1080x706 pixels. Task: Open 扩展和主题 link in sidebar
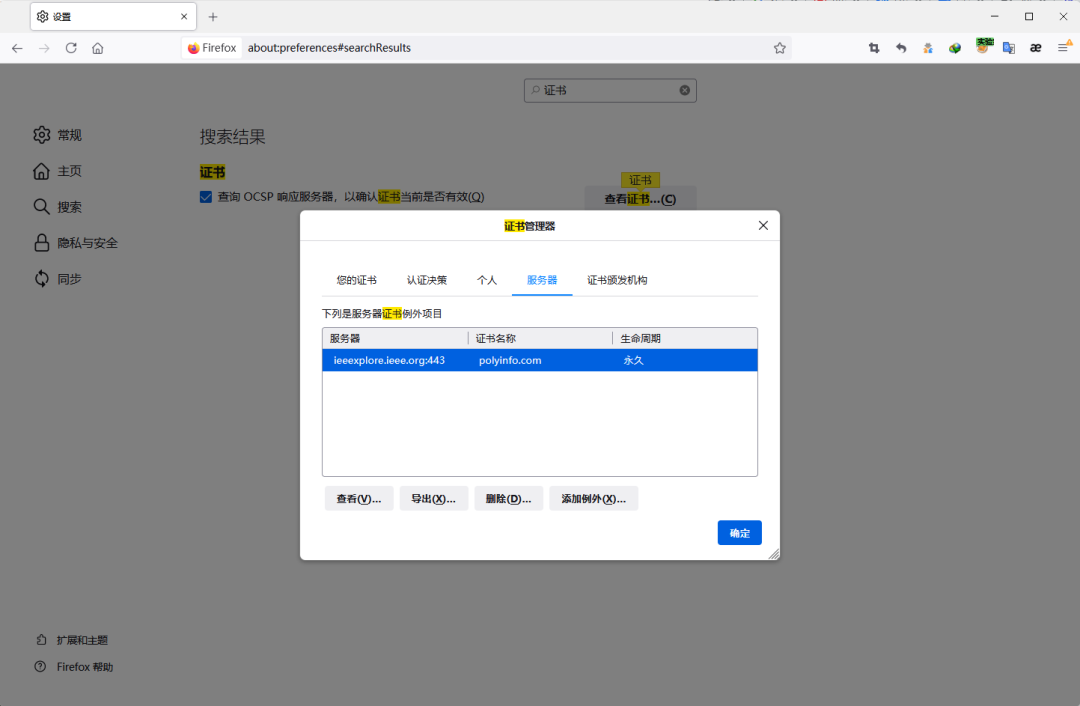coord(72,640)
